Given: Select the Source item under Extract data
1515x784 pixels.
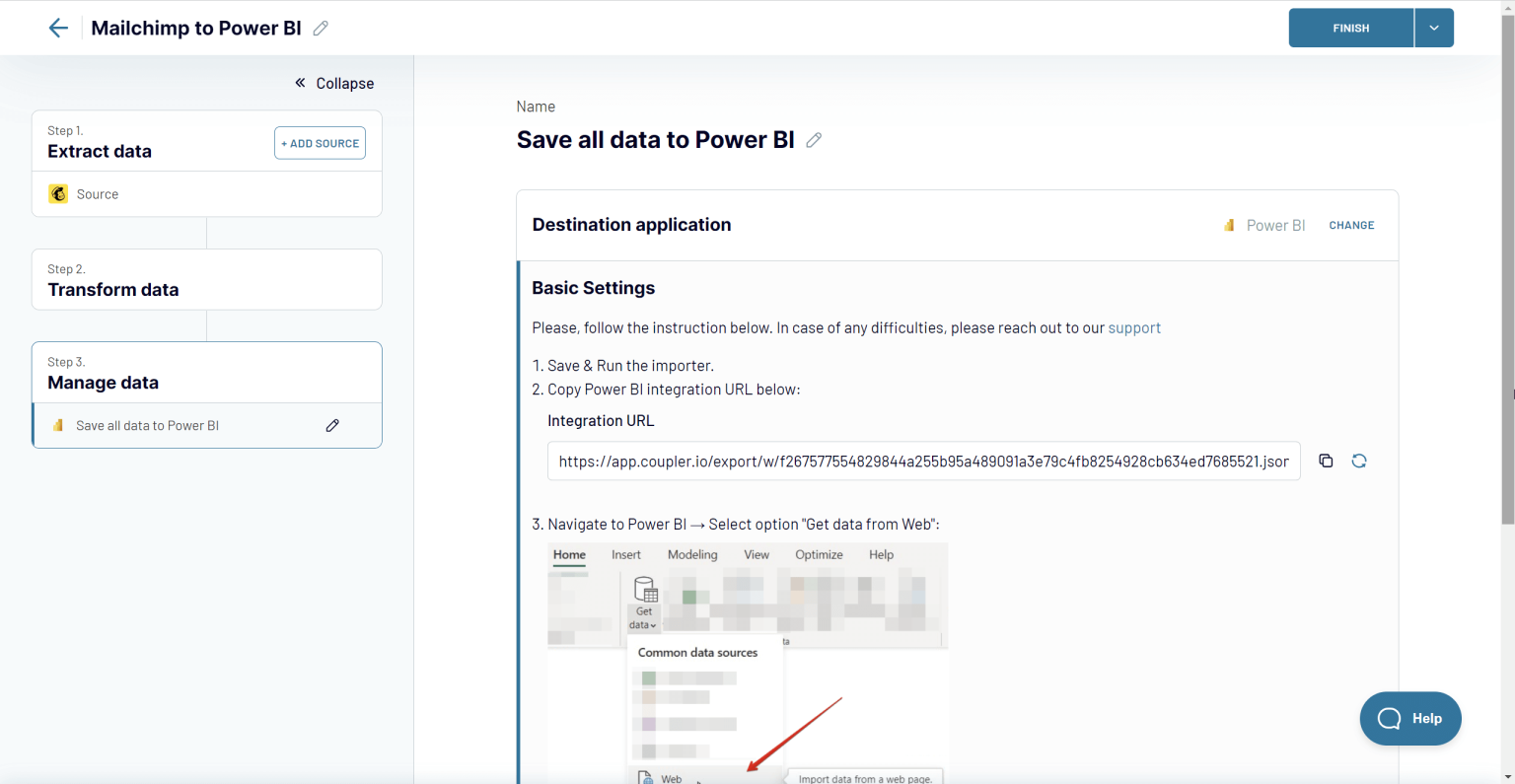Looking at the screenshot, I should click(x=98, y=193).
